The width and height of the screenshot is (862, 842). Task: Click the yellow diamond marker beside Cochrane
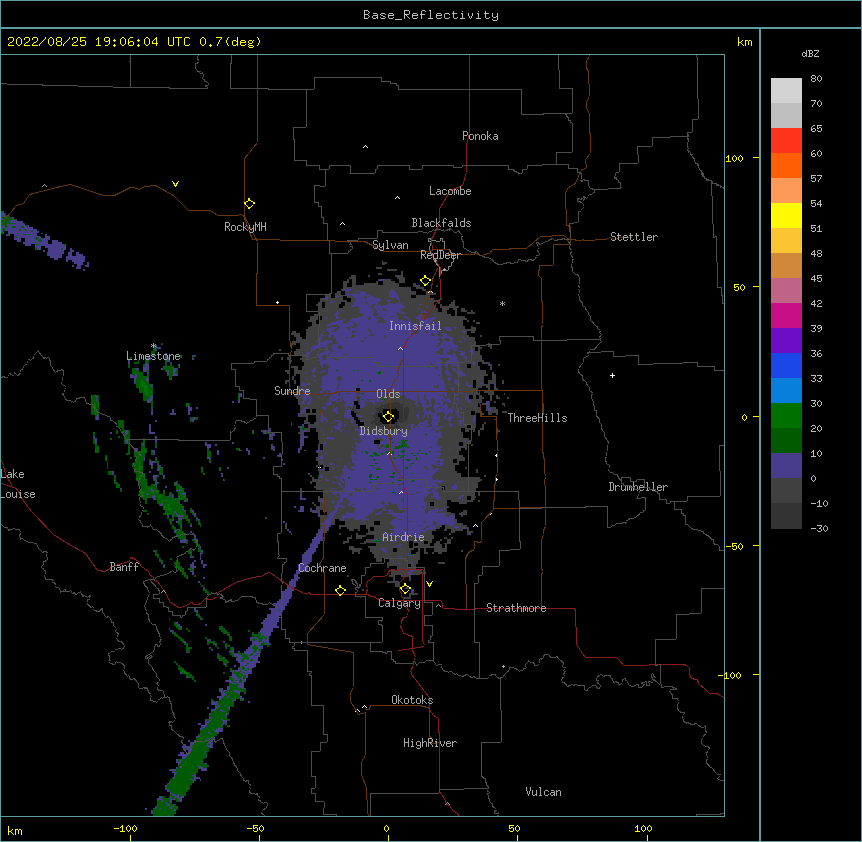[340, 590]
